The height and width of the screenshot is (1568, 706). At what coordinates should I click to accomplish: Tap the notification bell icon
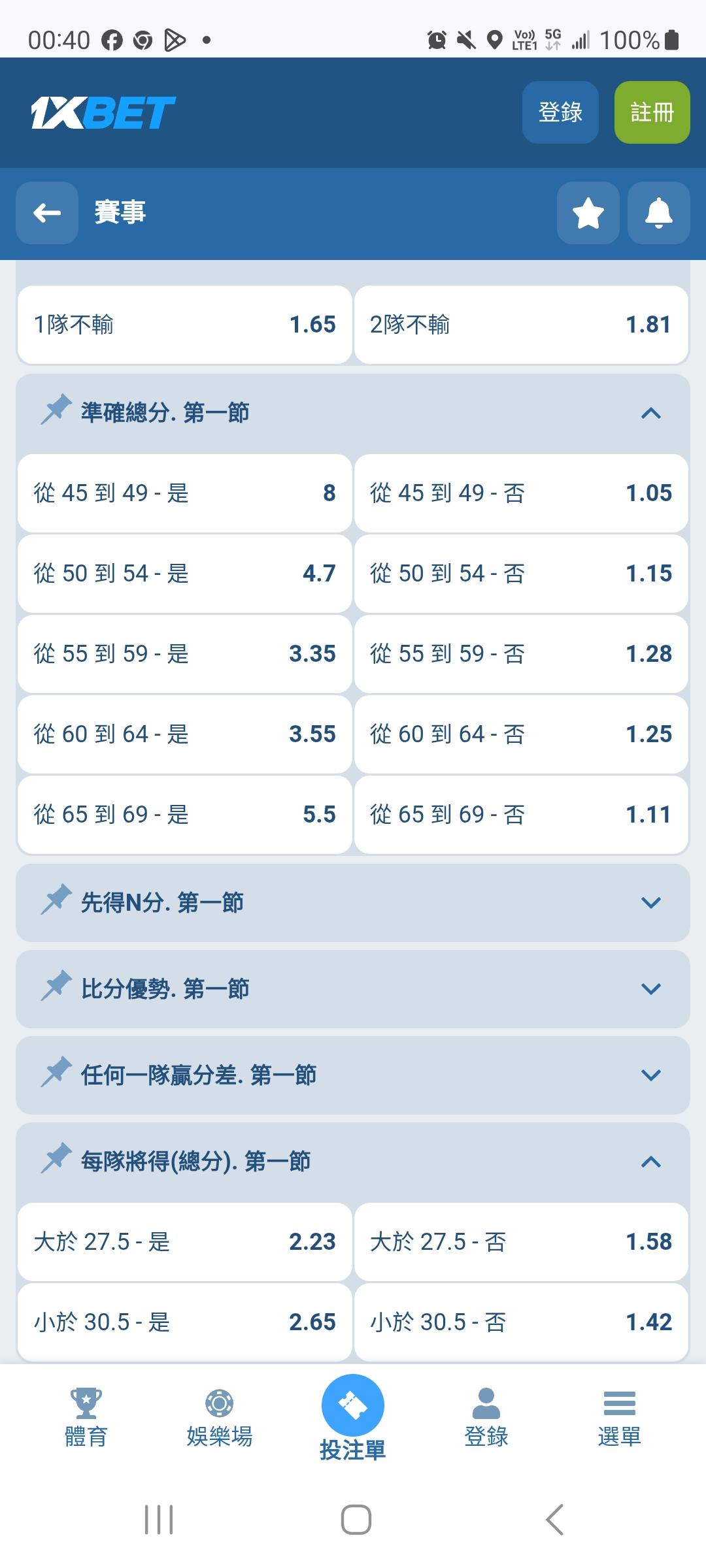tap(658, 213)
